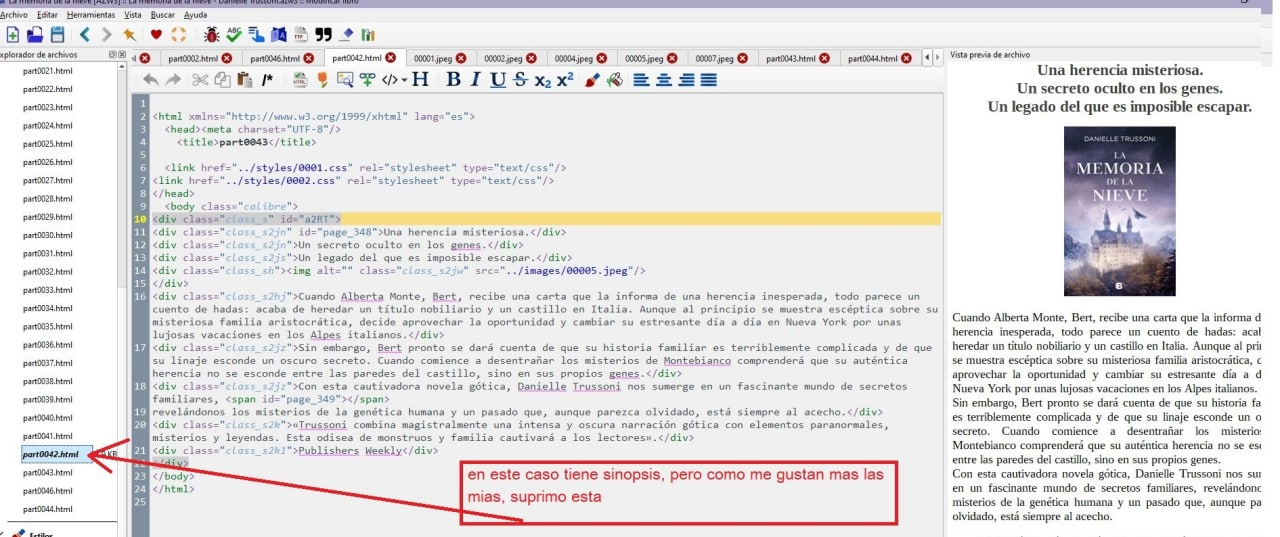Undo the last edit in the editor
The image size is (1280, 537).
point(151,80)
